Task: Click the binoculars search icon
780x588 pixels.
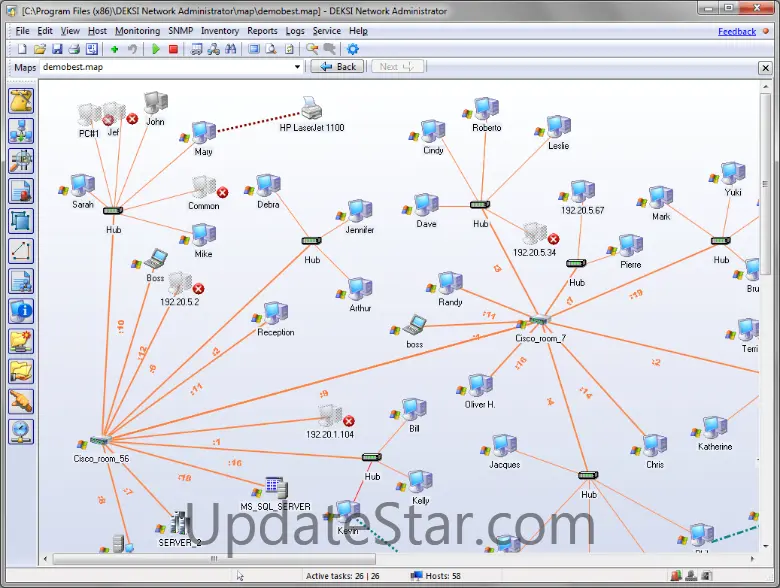Action: click(231, 49)
